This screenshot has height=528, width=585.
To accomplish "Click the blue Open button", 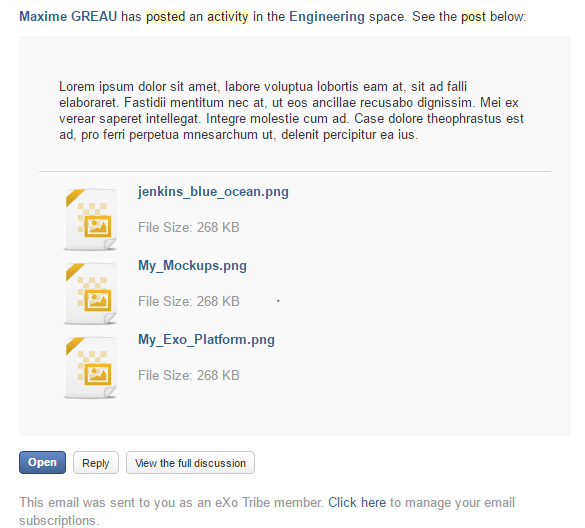I will [x=43, y=463].
